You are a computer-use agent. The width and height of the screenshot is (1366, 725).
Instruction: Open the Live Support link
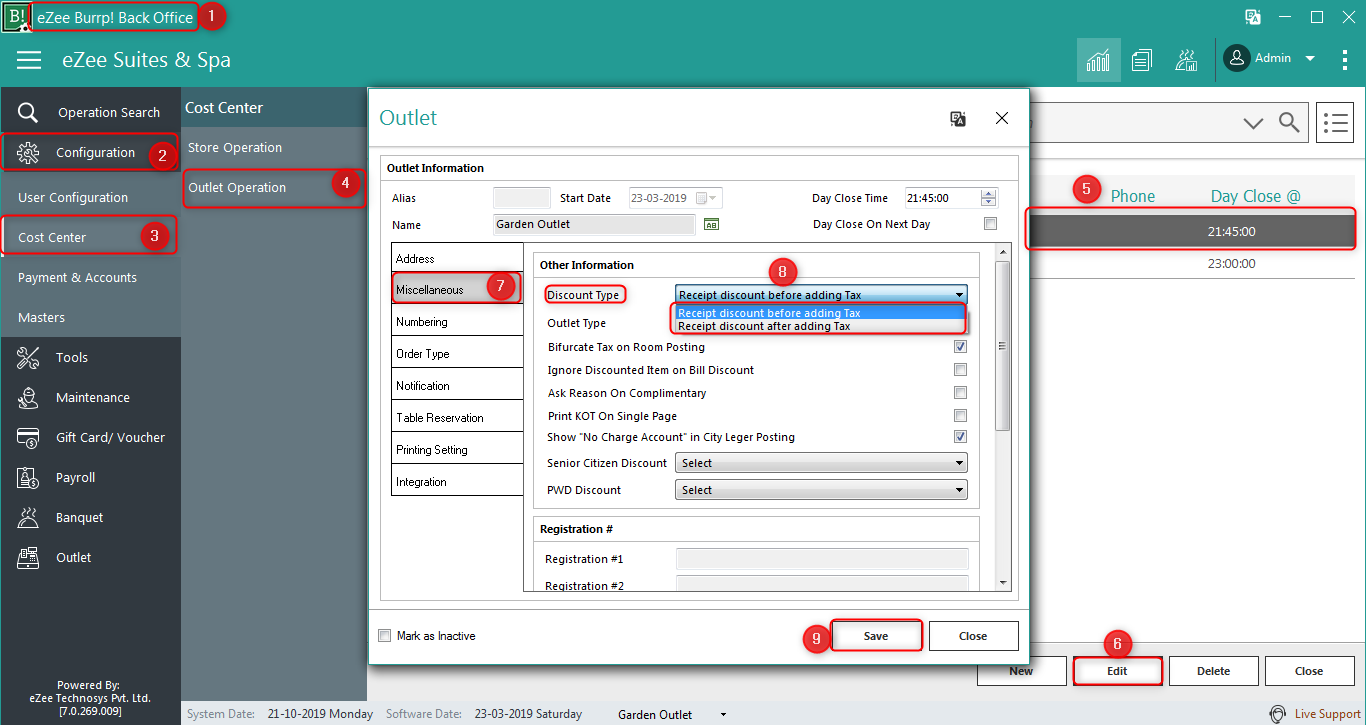tap(1327, 714)
